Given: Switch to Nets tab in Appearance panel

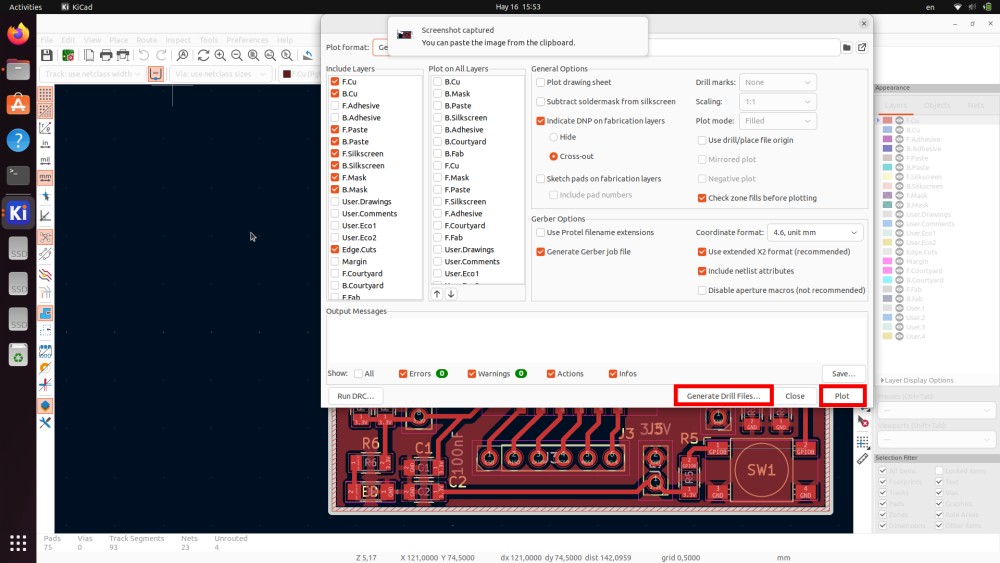Looking at the screenshot, I should click(x=975, y=105).
